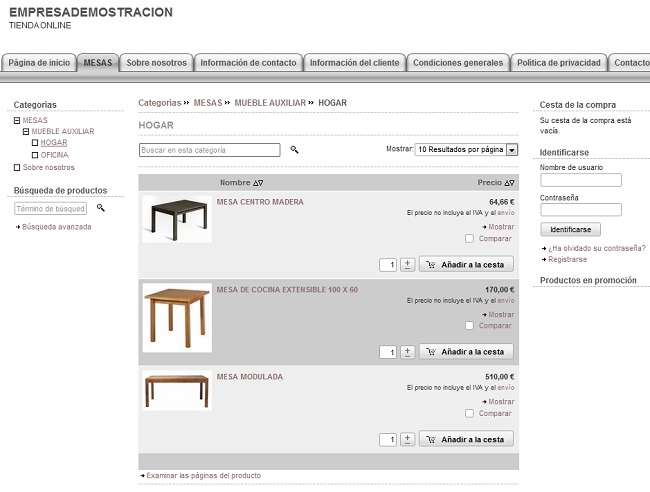Focus the Término de búsqueda field

pyautogui.click(x=51, y=208)
